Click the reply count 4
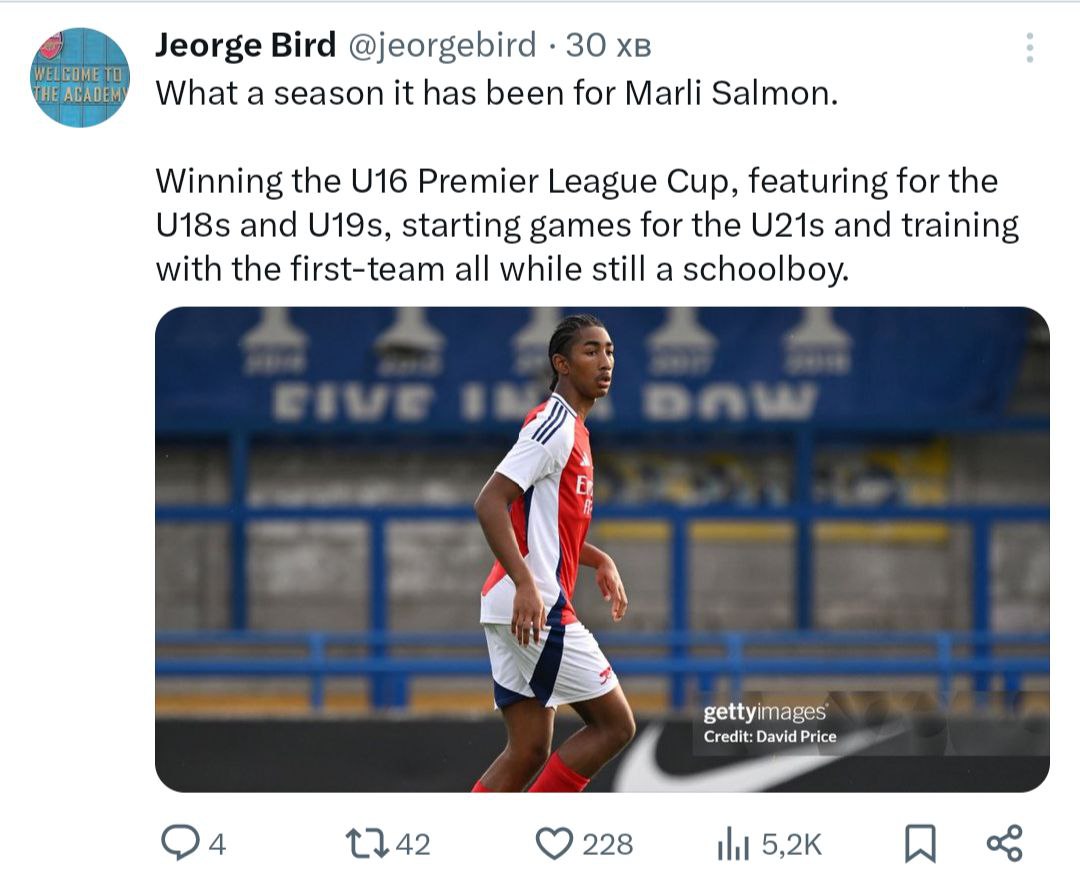Viewport: 1080px width, 888px height. [x=216, y=845]
